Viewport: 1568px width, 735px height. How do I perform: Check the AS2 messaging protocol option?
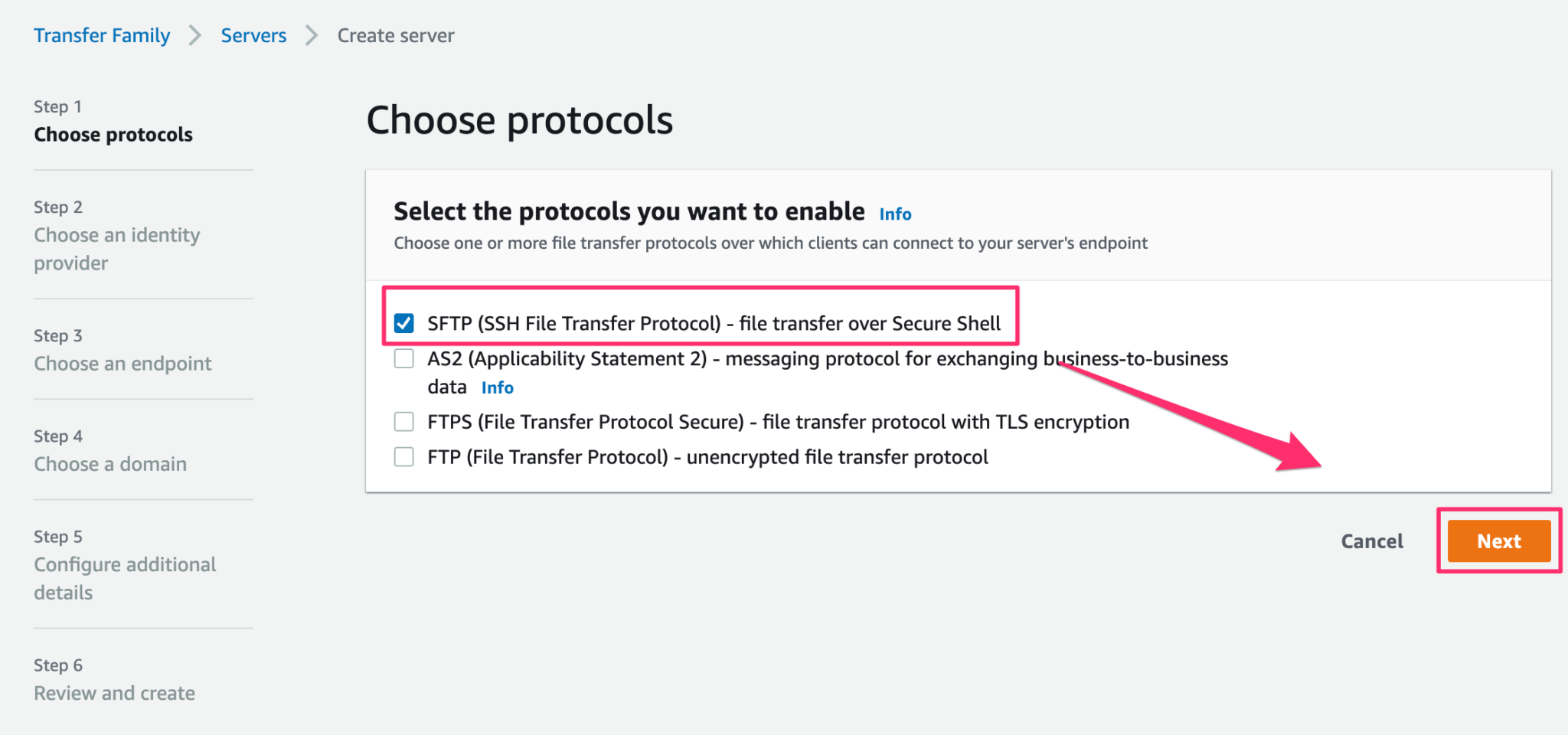[x=403, y=358]
